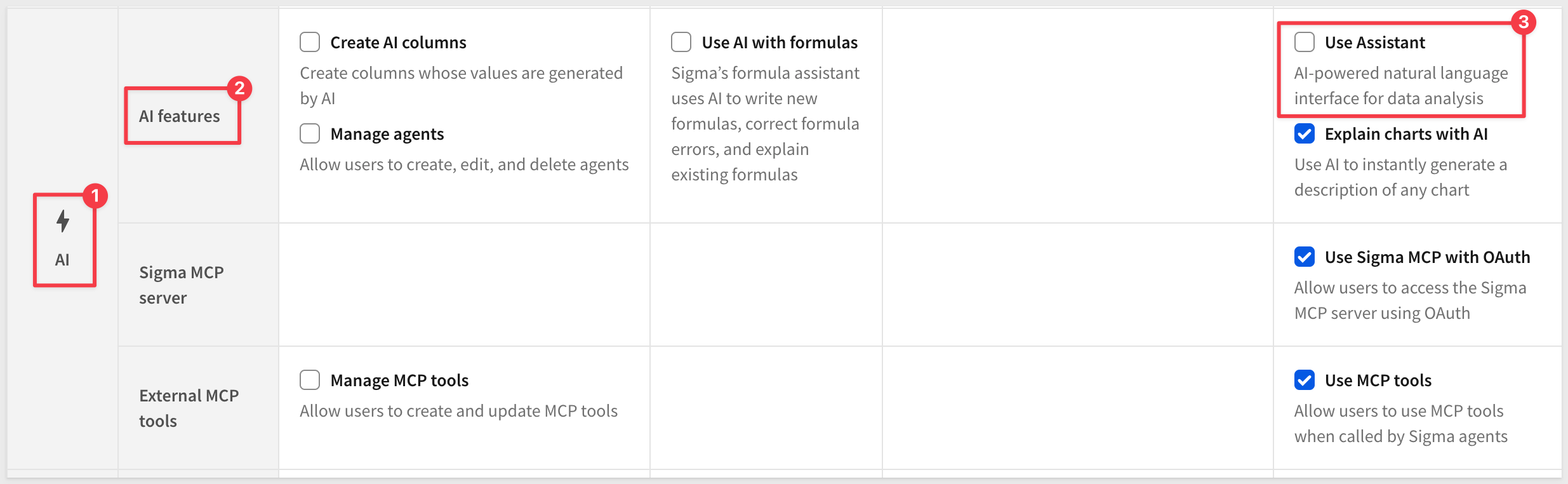Click the Use Assistant label text
Screen dimensions: 1568x484
[x=1375, y=43]
